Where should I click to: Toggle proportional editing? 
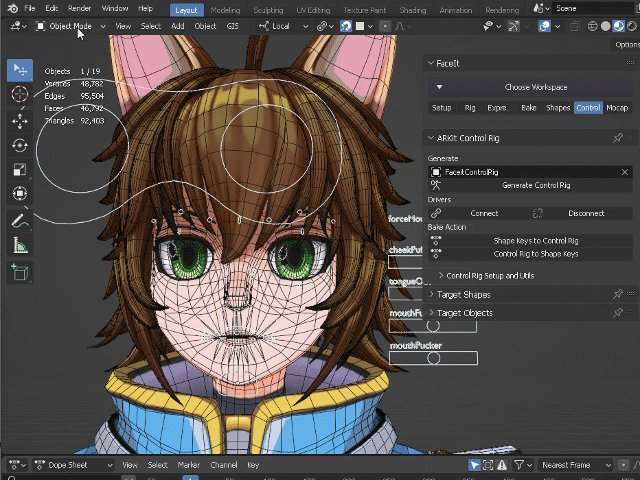384,26
